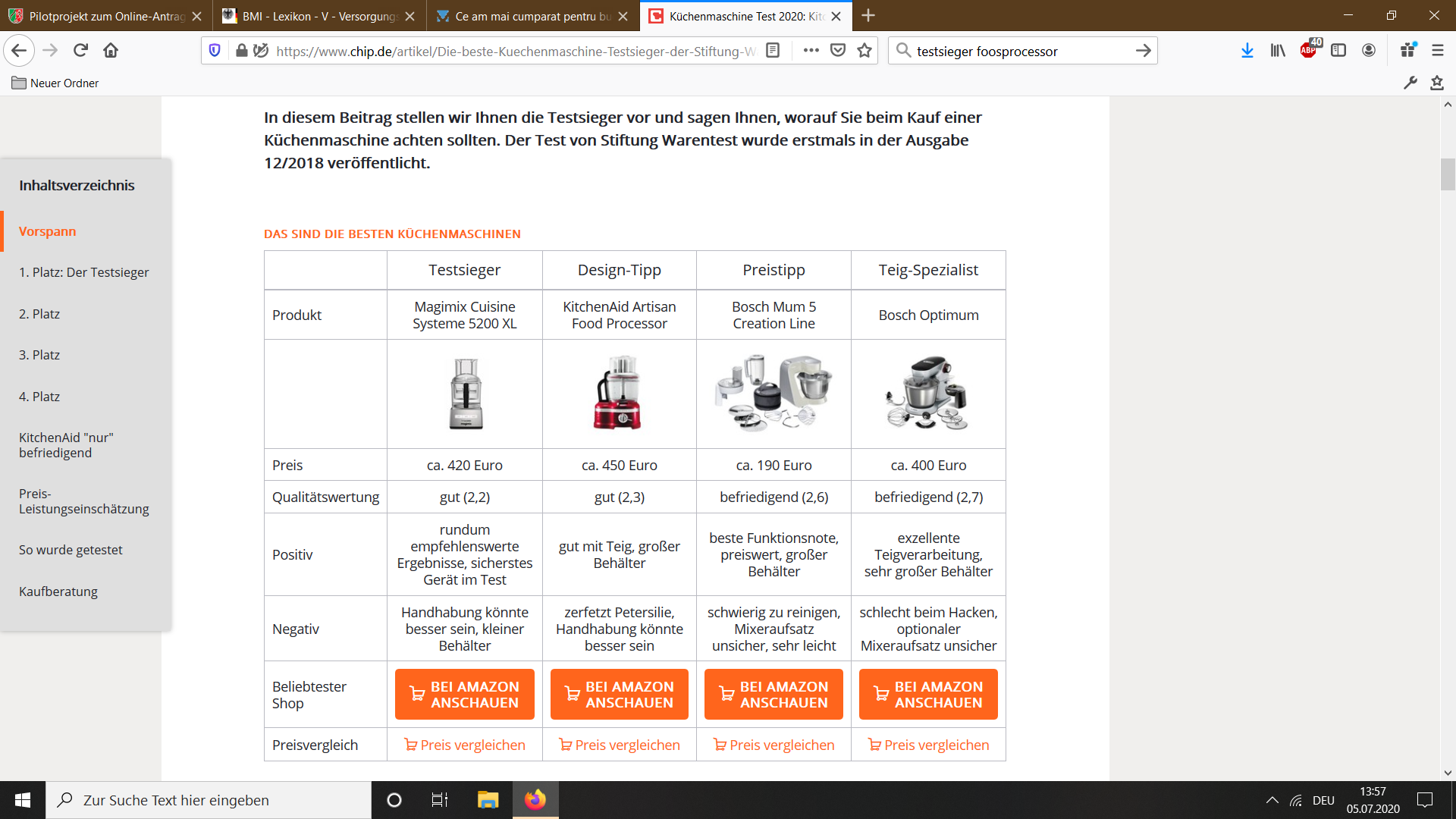Screen dimensions: 1456x819
Task: Switch to BMI - Lexikon tab
Action: 318,16
